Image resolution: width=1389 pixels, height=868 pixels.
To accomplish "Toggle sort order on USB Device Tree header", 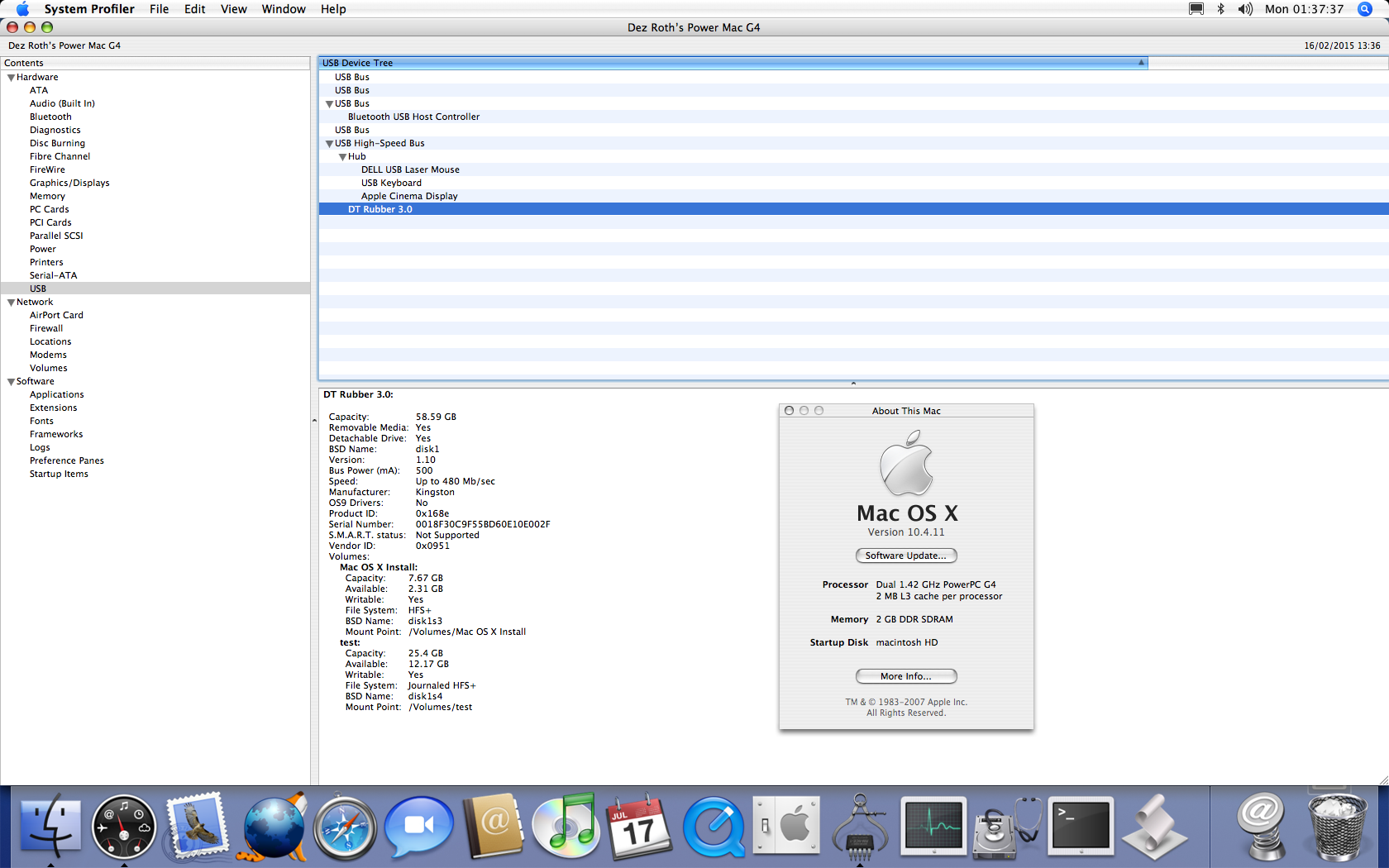I will point(733,63).
